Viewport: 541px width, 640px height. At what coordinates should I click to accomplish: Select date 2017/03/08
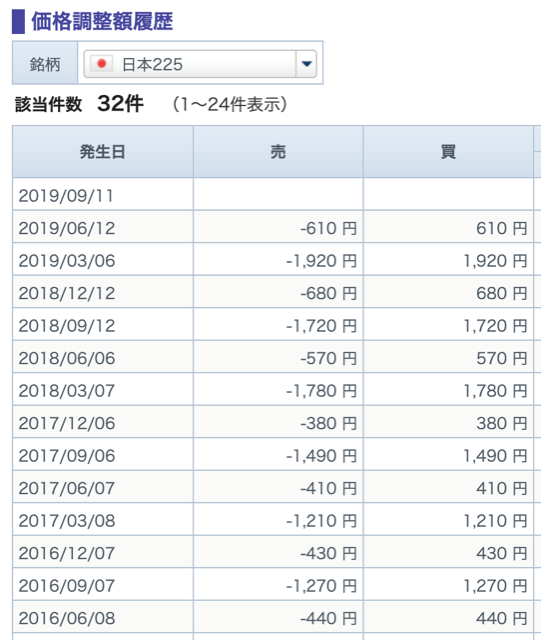click(67, 520)
